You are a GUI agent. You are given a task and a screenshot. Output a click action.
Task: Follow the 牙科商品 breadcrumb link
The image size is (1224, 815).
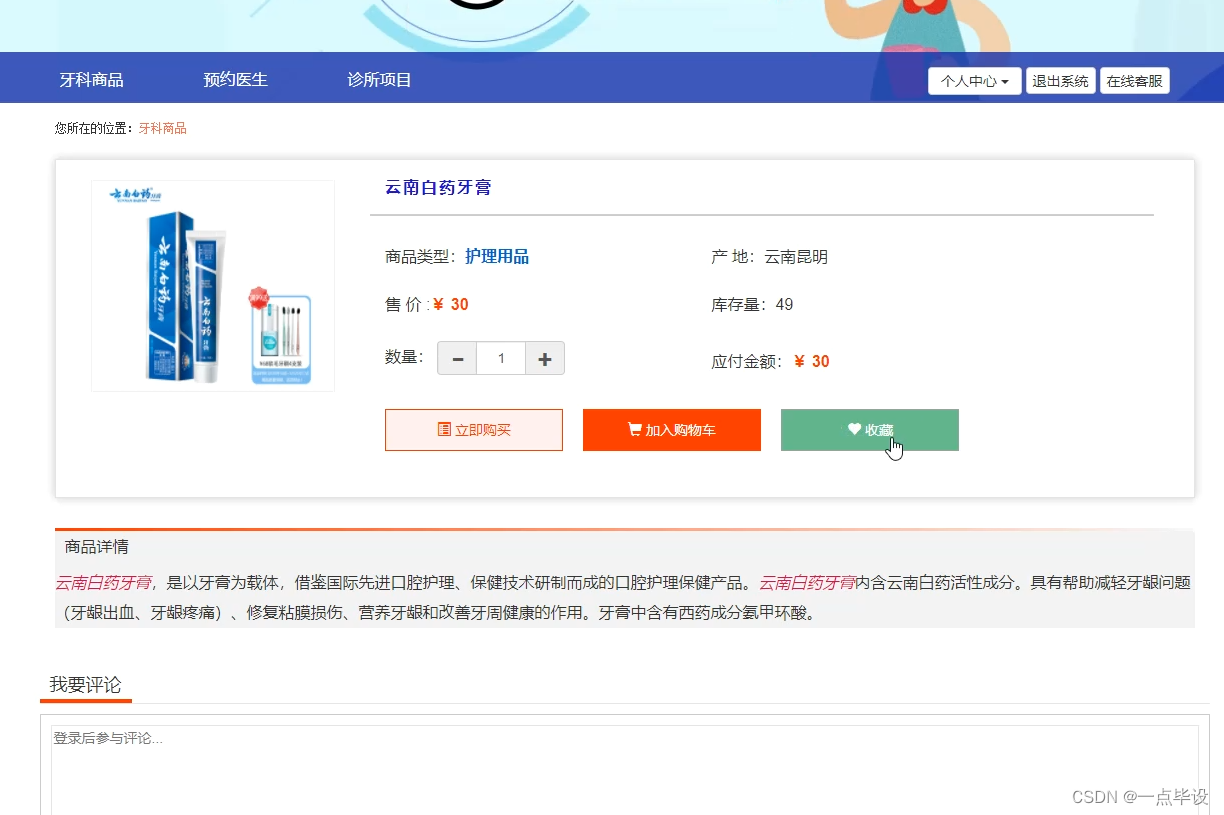click(162, 129)
